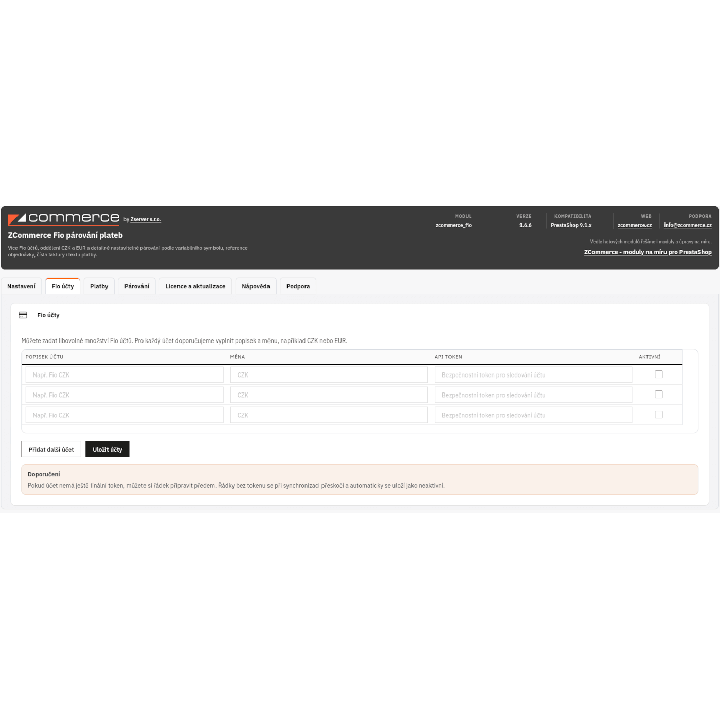Image resolution: width=720 pixels, height=720 pixels.
Task: Click the Fio účty panel heading text
Action: click(x=48, y=315)
